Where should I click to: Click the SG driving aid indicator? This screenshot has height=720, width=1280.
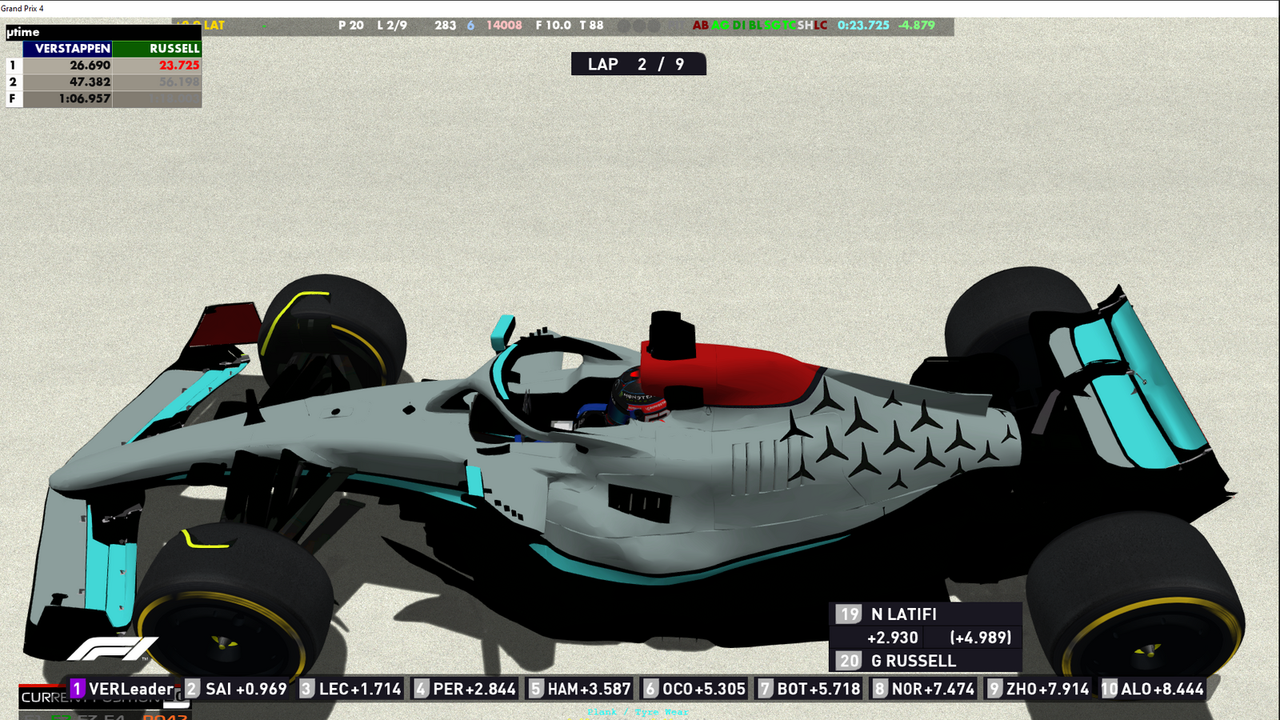[771, 25]
